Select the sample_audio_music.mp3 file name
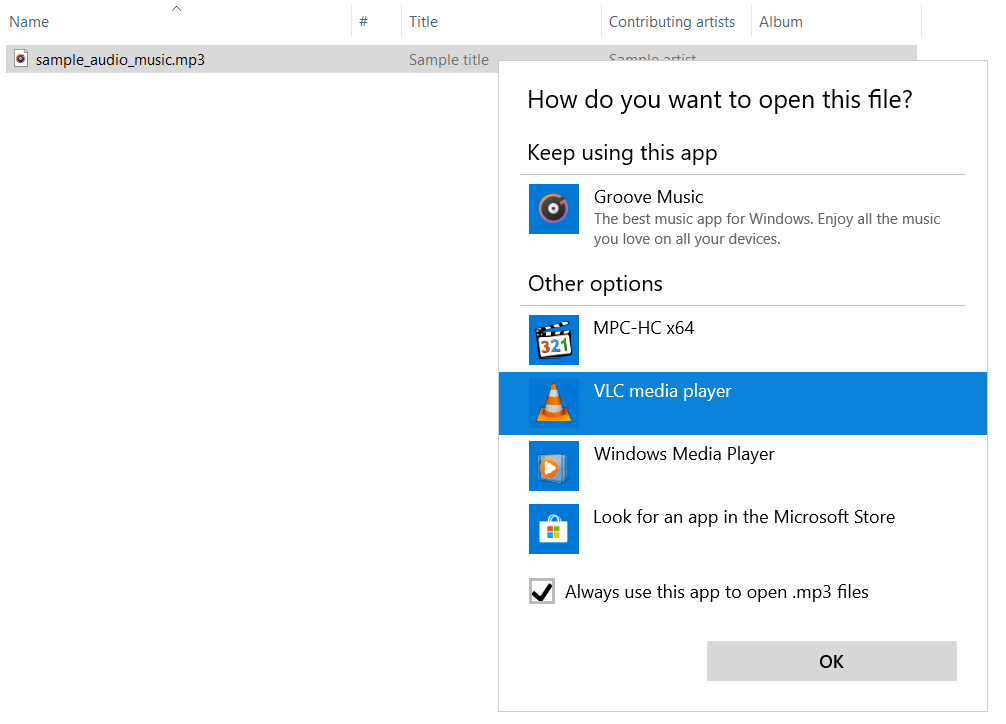The height and width of the screenshot is (724, 1006). pyautogui.click(x=120, y=60)
